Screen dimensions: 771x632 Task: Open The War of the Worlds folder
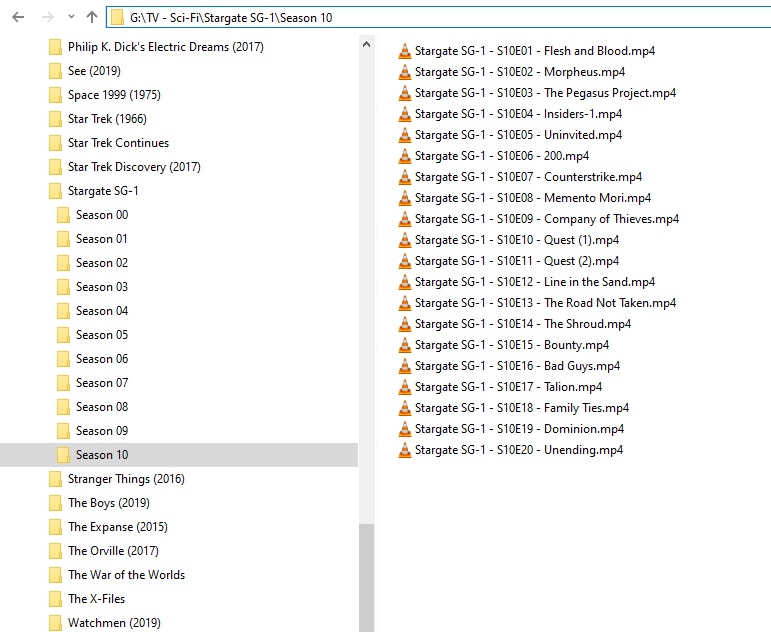(117, 575)
